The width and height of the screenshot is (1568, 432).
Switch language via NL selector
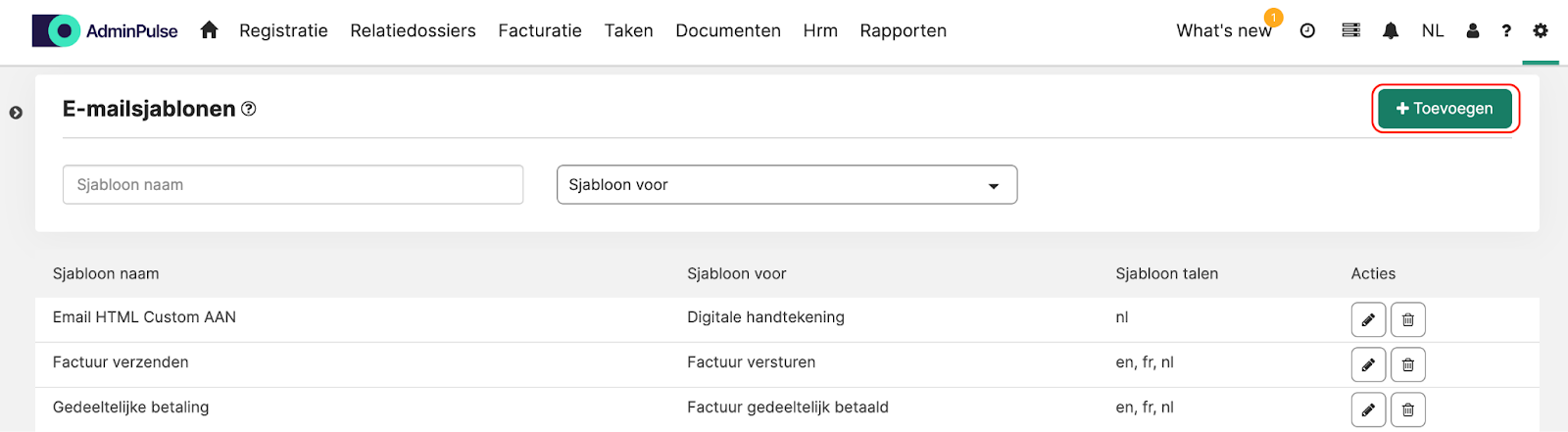click(1433, 30)
